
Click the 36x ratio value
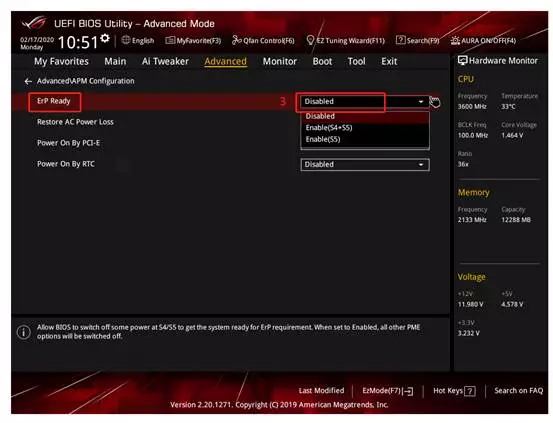(463, 164)
